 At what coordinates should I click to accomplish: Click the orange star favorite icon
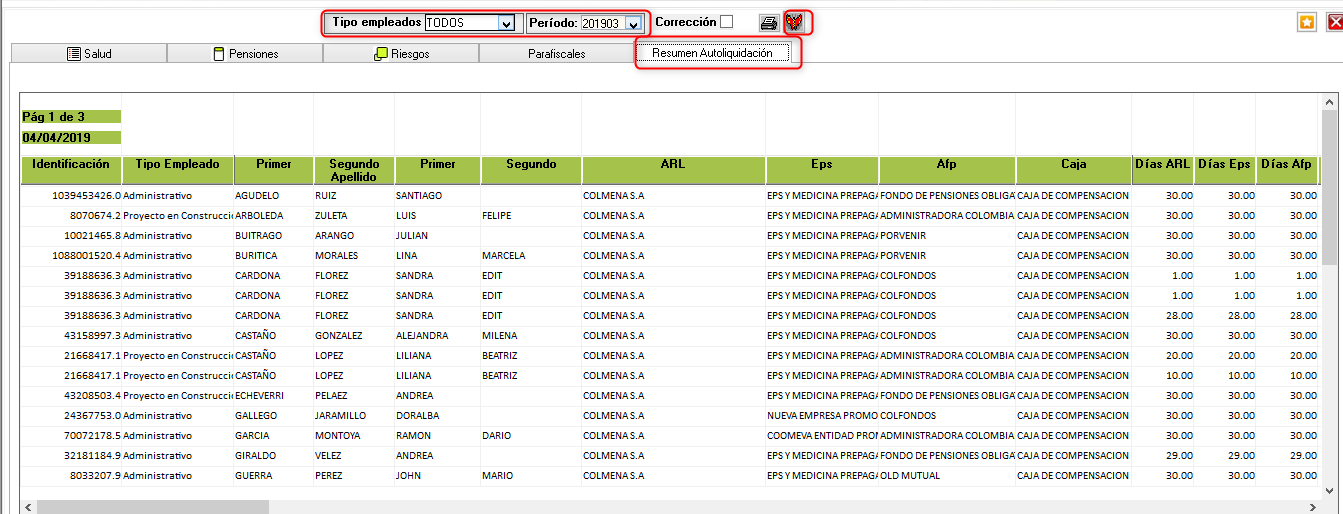(1306, 23)
